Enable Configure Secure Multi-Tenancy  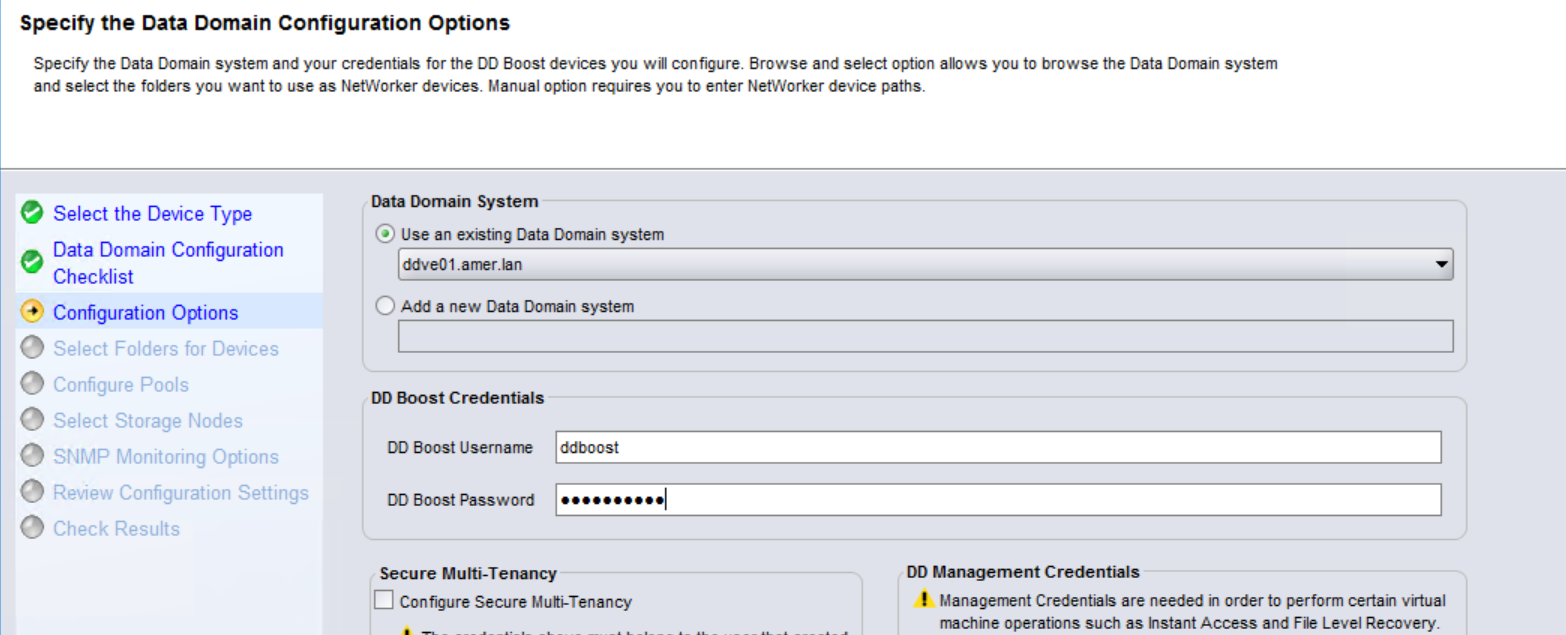pos(384,599)
